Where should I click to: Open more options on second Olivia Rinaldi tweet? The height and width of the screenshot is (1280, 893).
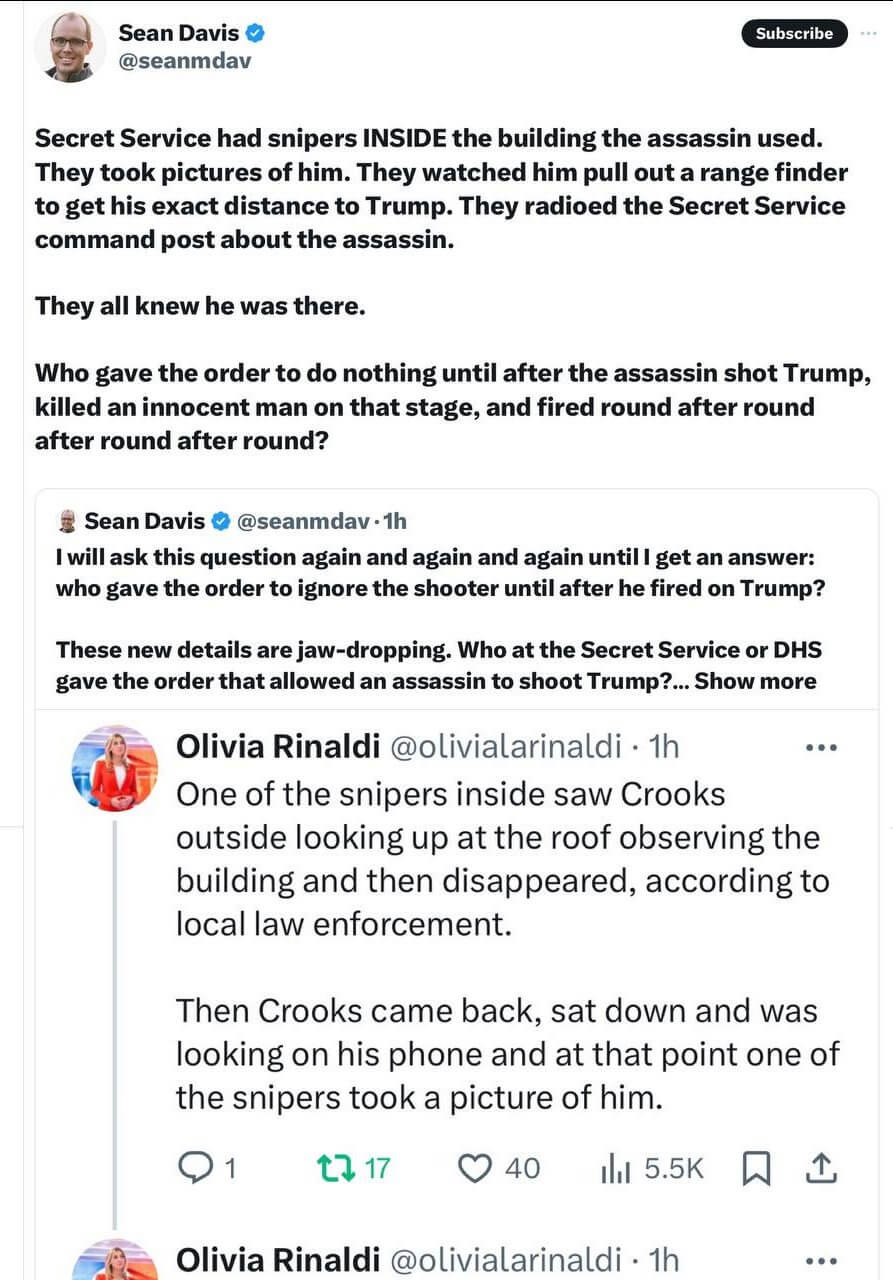(820, 1260)
